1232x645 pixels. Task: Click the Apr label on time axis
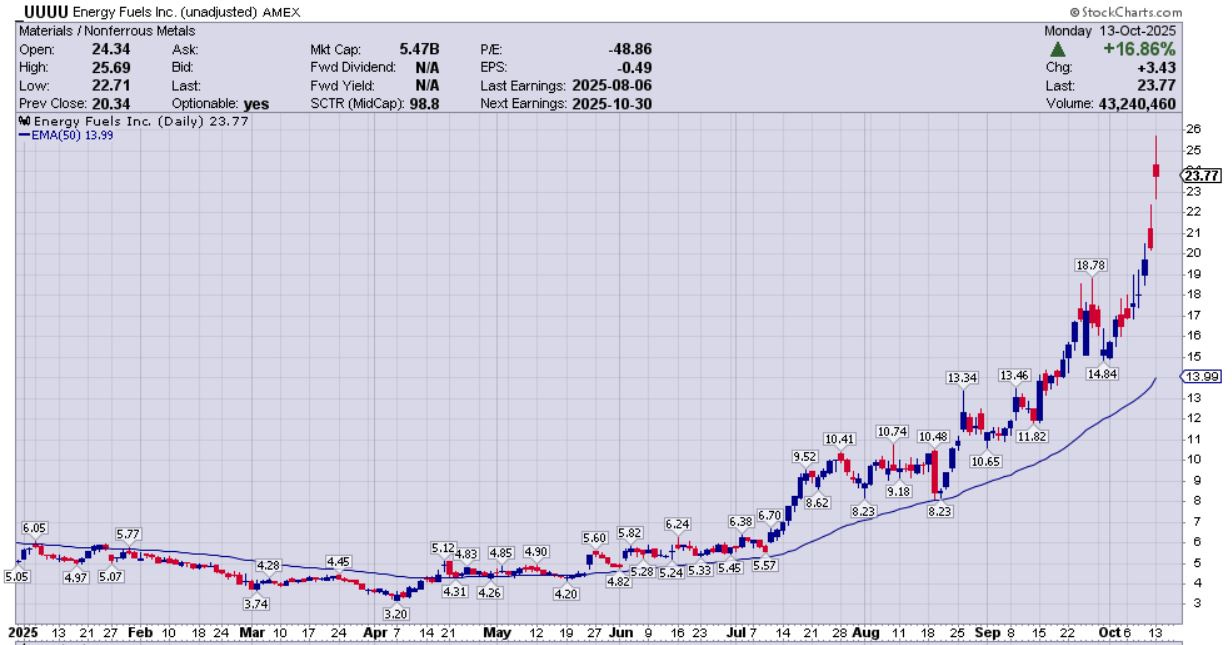coord(374,633)
